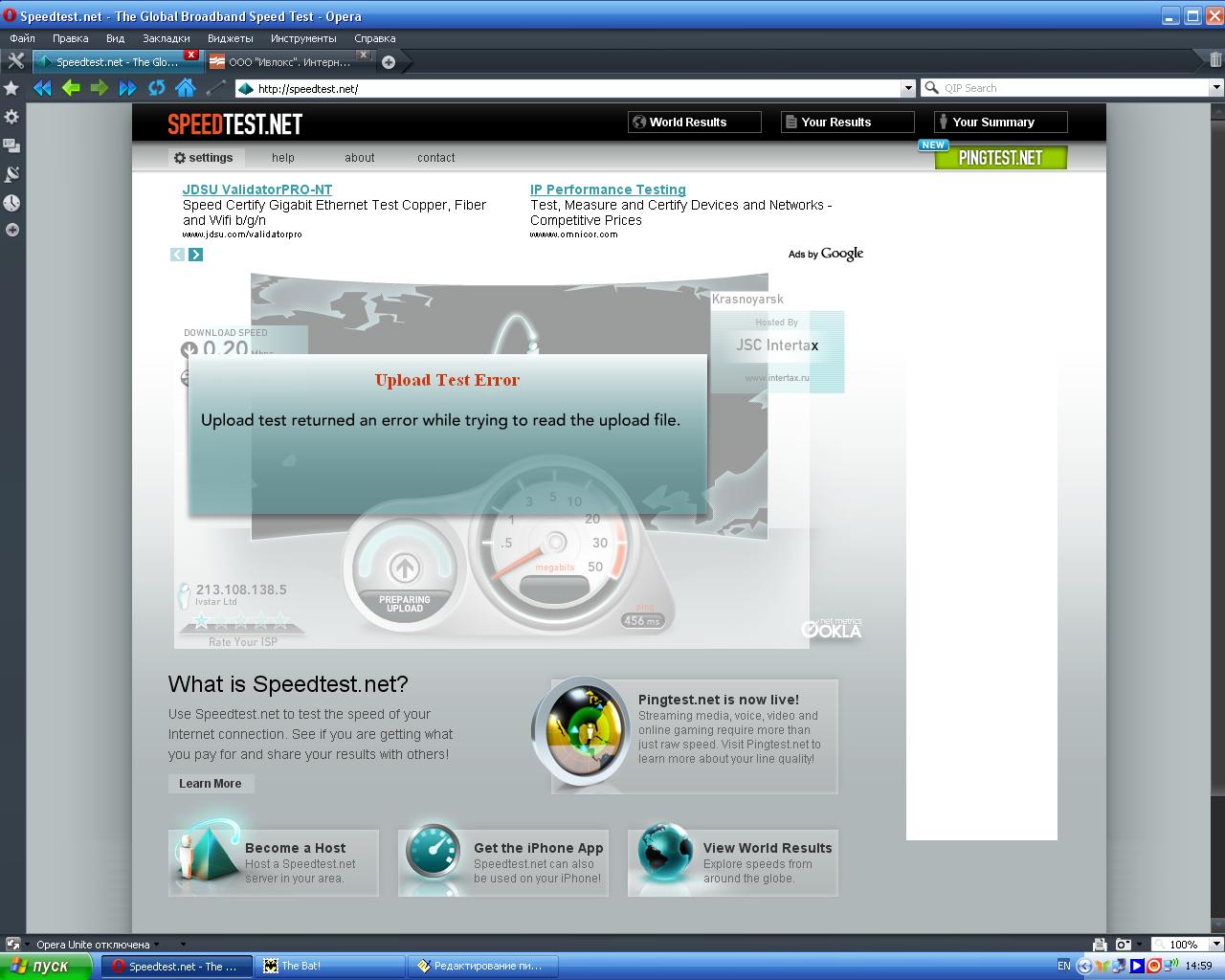Screen dimensions: 1225x980
Task: Open the Bookmarks star panel in sidebar
Action: click(11, 88)
